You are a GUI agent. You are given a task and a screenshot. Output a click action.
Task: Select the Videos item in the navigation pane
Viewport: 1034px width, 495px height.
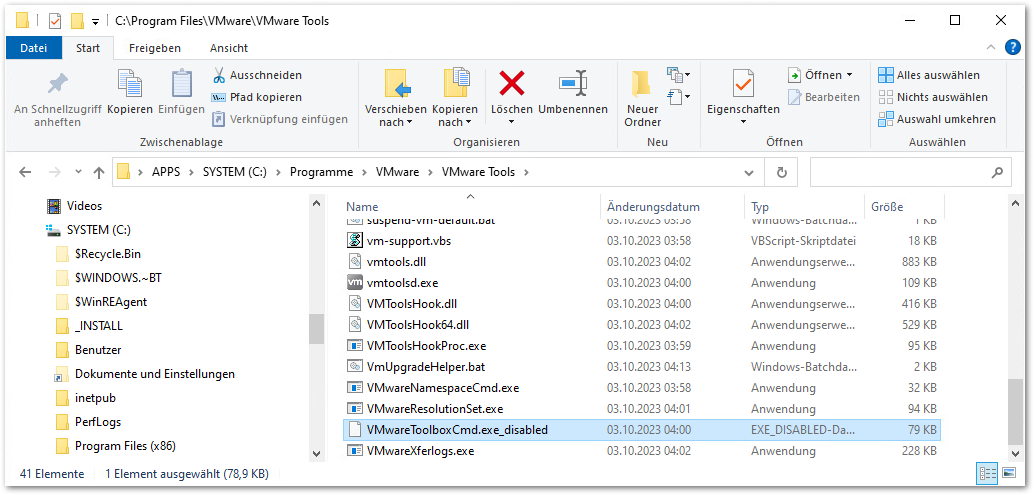[x=84, y=206]
